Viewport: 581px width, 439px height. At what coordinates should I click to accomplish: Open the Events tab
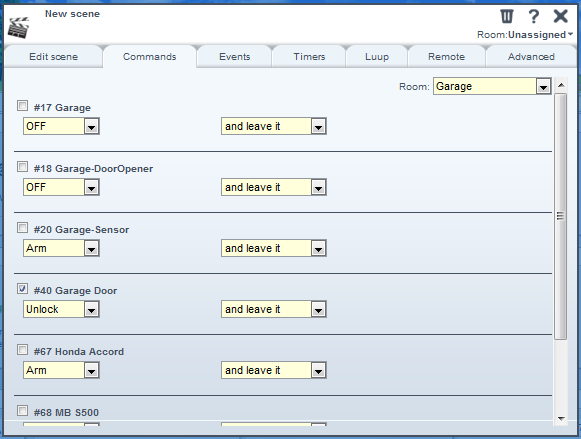235,57
